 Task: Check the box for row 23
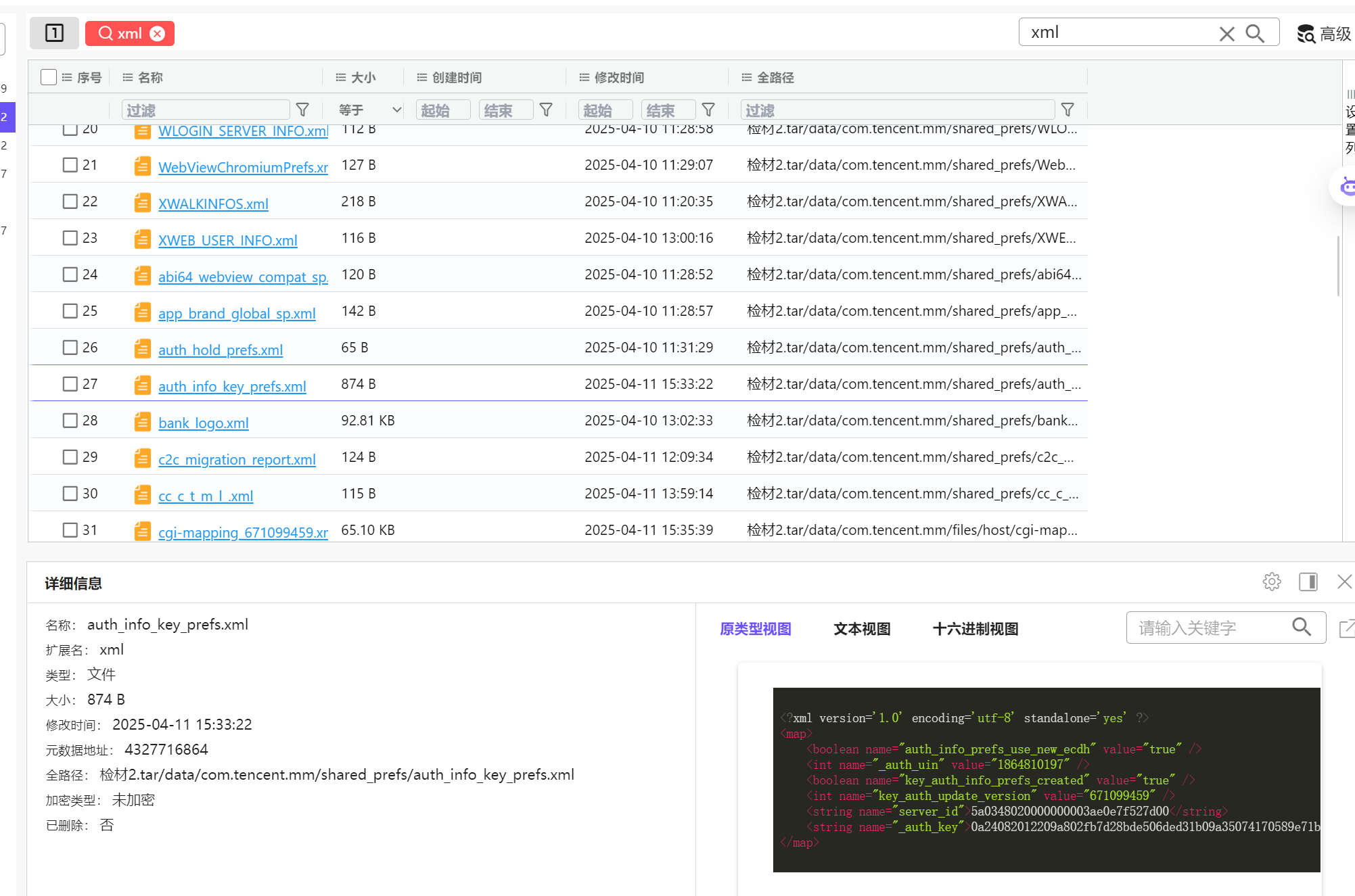[70, 238]
